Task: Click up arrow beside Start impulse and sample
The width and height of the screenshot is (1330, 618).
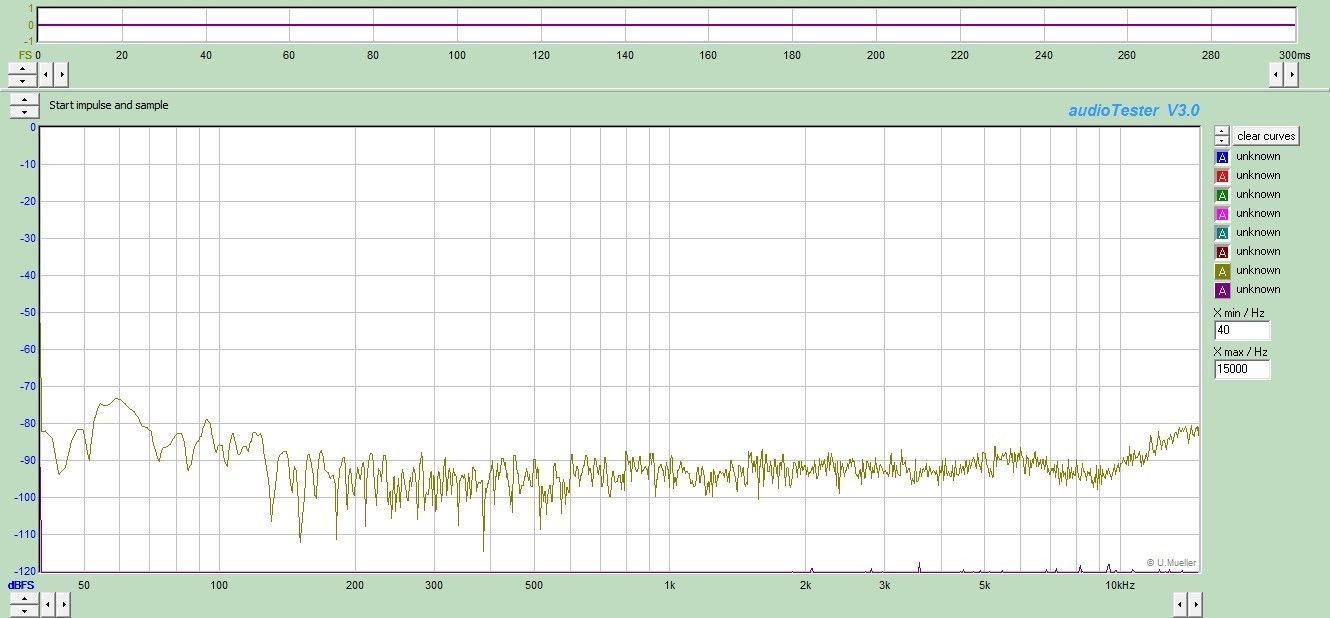Action: click(23, 100)
